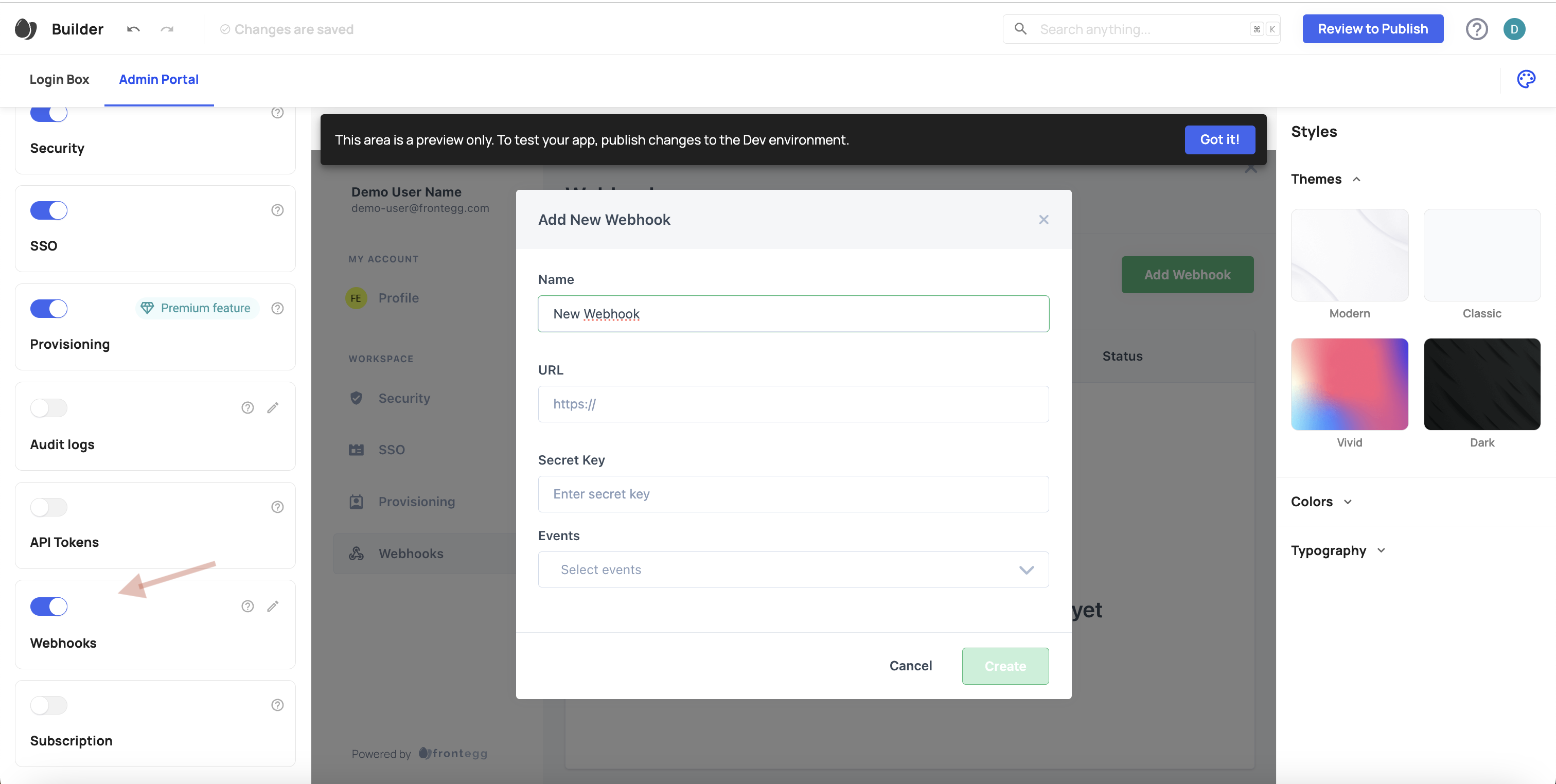Click the Review to Publish button

coord(1372,29)
